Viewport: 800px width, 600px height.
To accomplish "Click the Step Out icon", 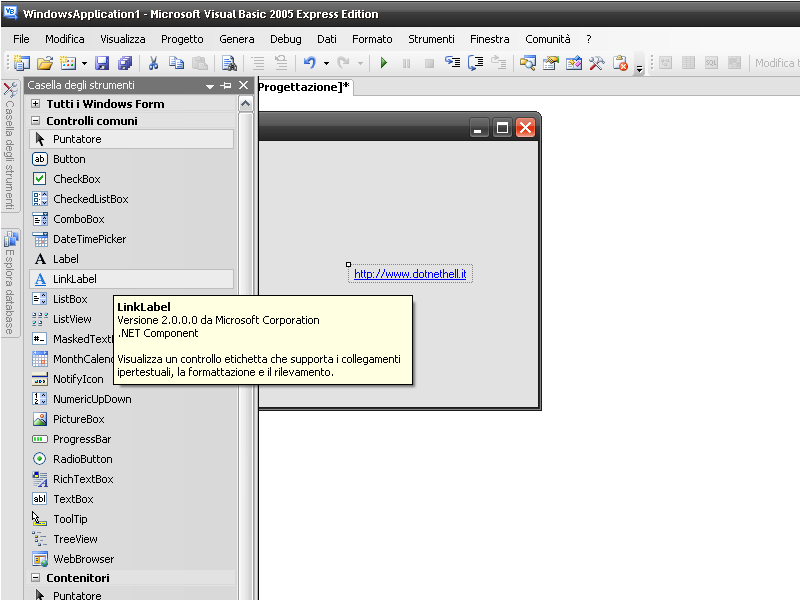I will click(x=498, y=63).
